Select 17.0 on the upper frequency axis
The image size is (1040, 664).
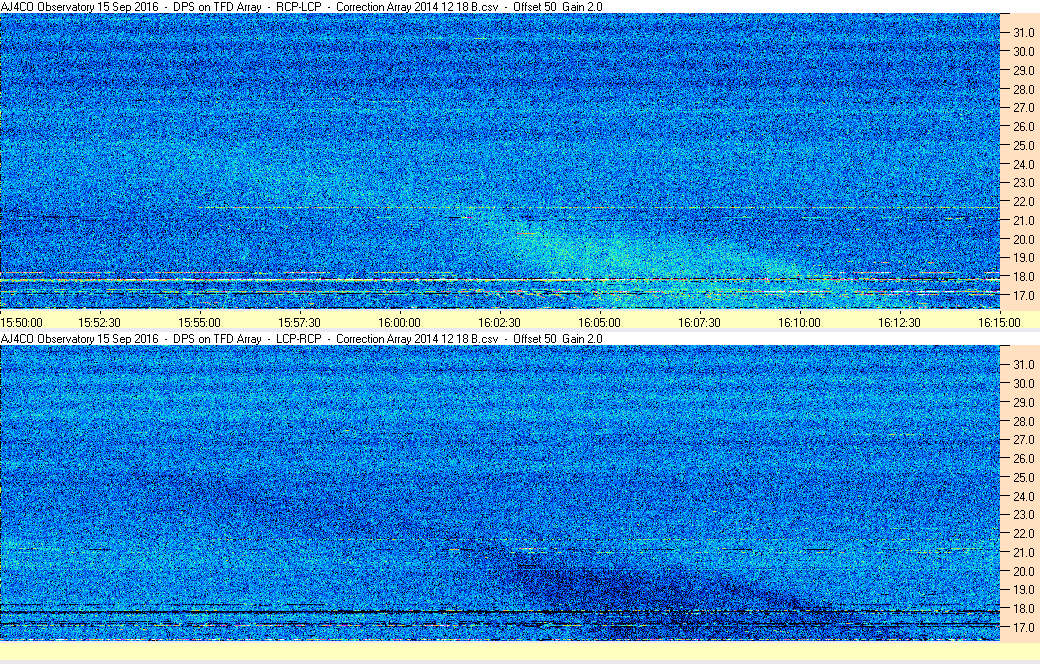pos(1023,295)
